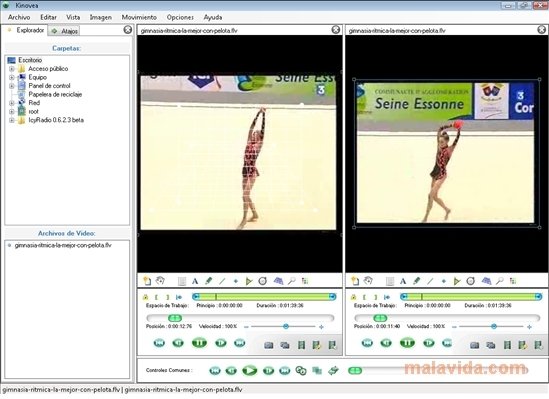This screenshot has width=549, height=399.
Task: Expand the Acceso público folder
Action: tap(12, 69)
